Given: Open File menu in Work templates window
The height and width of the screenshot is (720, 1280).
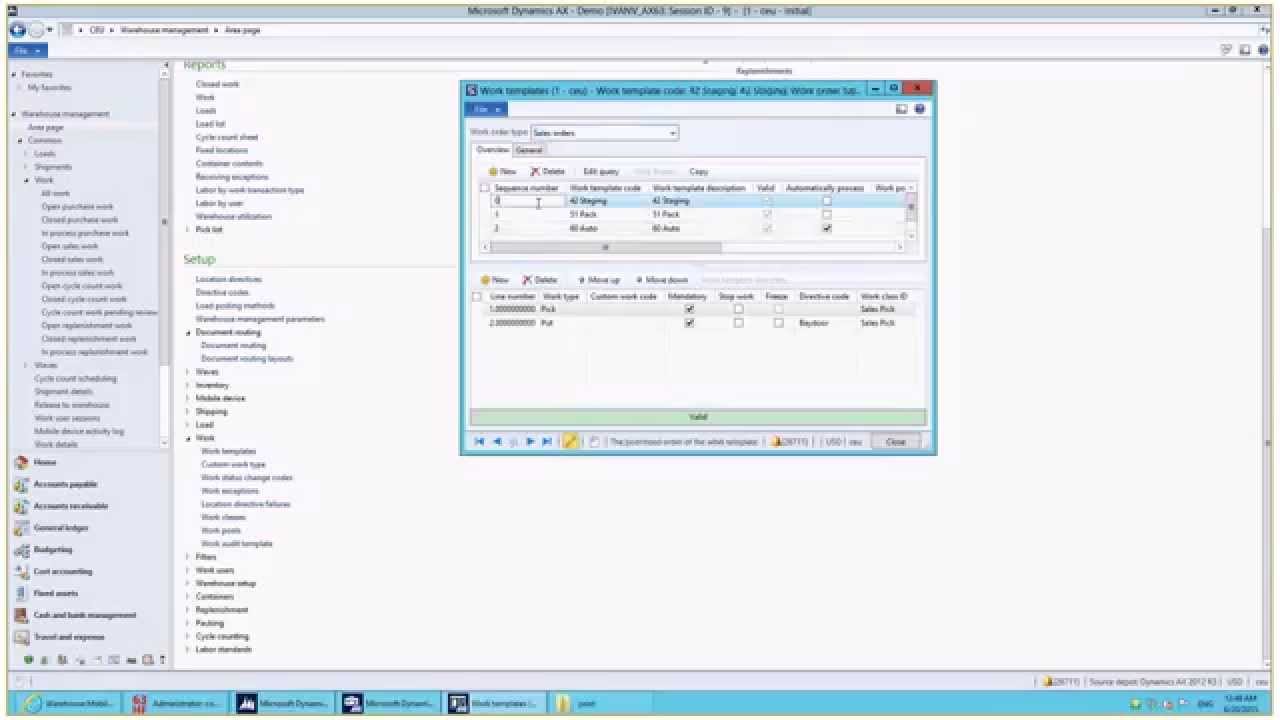Looking at the screenshot, I should (x=486, y=109).
